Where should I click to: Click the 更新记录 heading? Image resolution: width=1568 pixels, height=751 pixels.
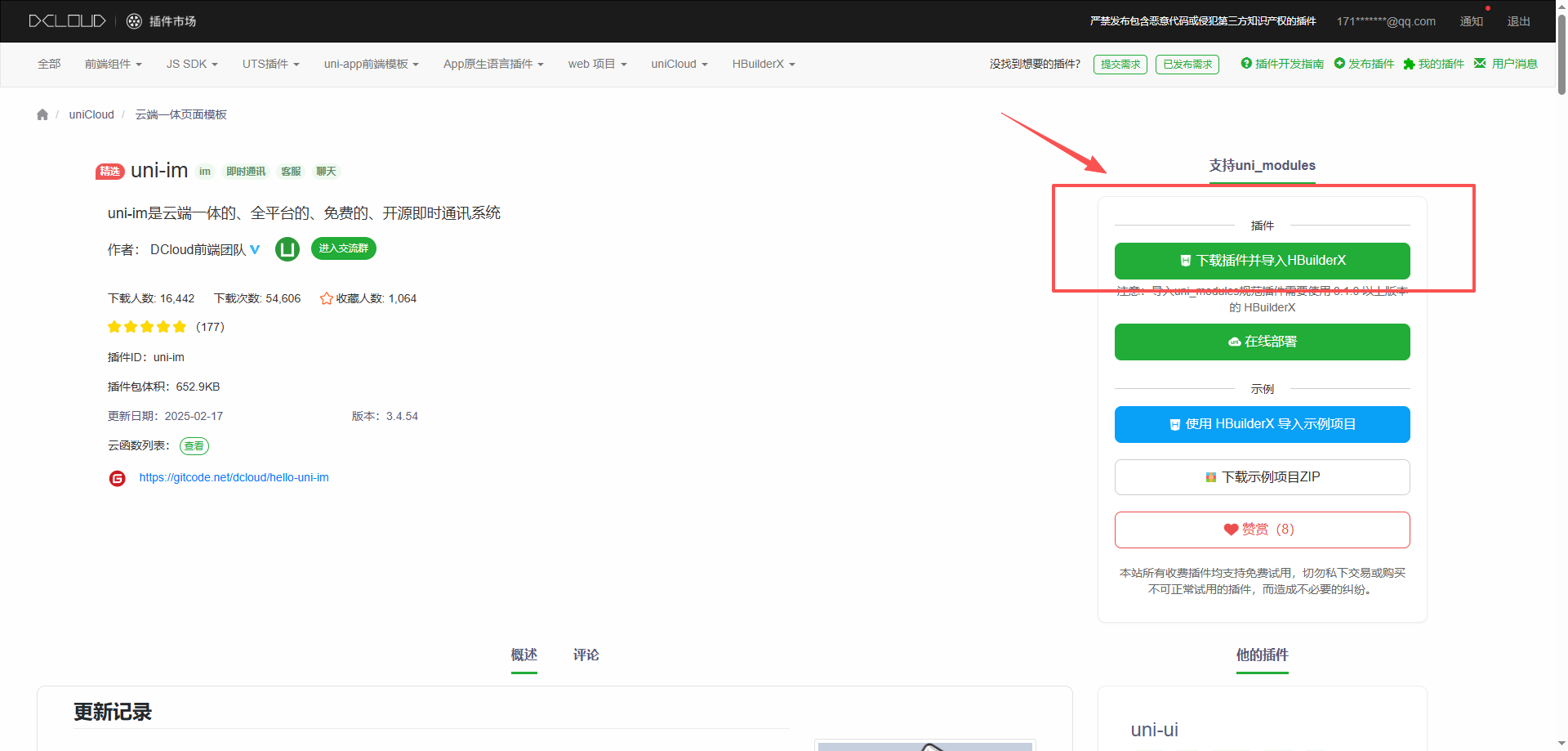pos(113,712)
